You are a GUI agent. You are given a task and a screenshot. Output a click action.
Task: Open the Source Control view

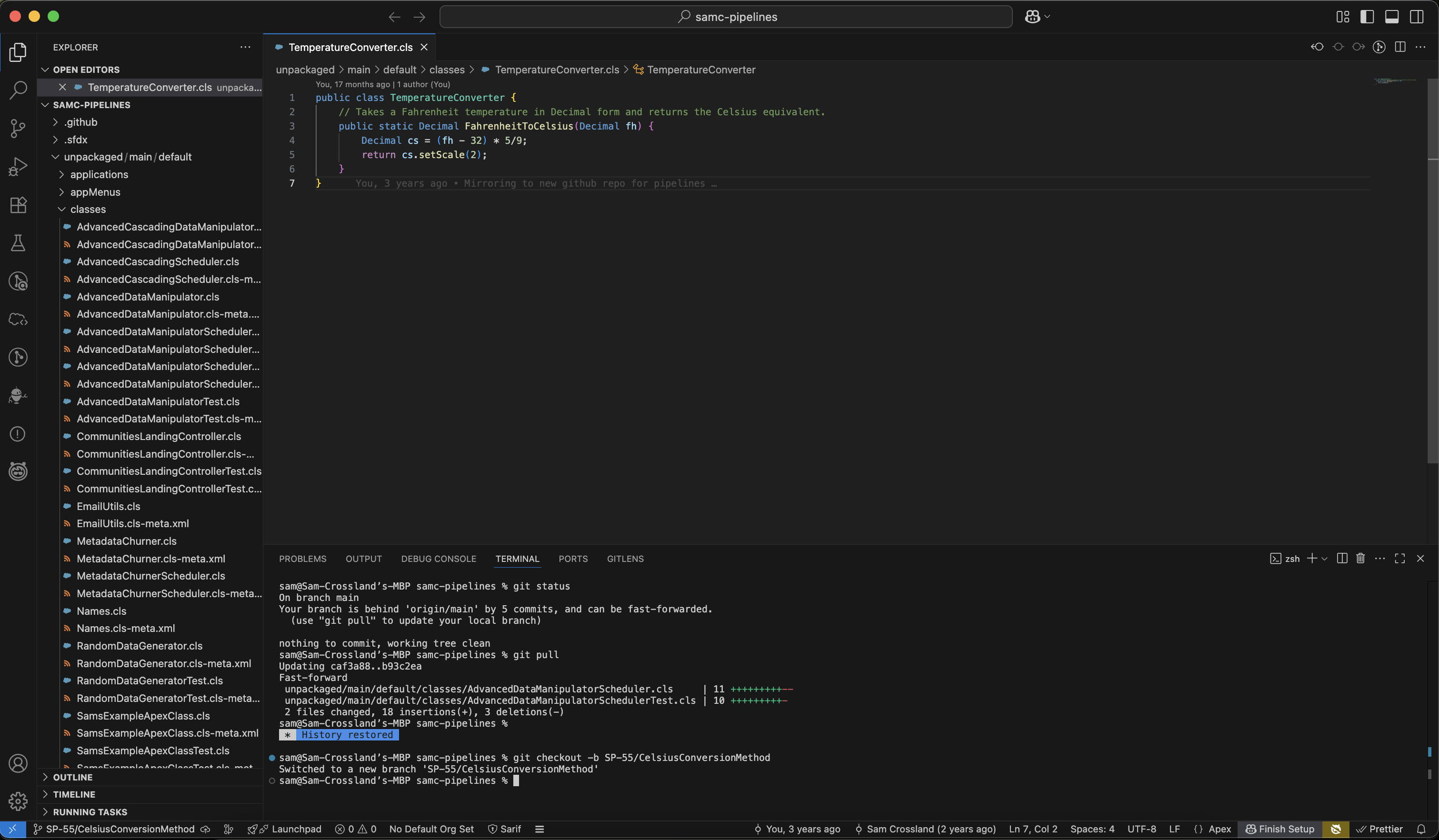18,128
